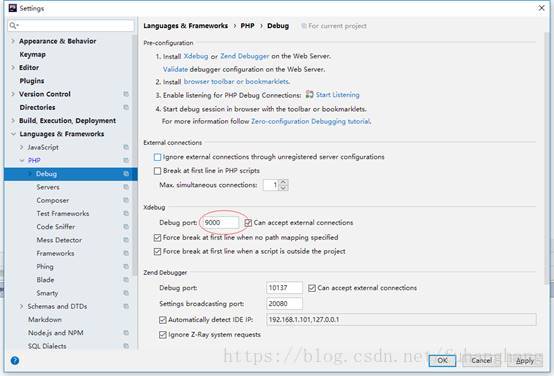Expand the JavaScript node
This screenshot has width=554, height=376.
(x=22, y=147)
